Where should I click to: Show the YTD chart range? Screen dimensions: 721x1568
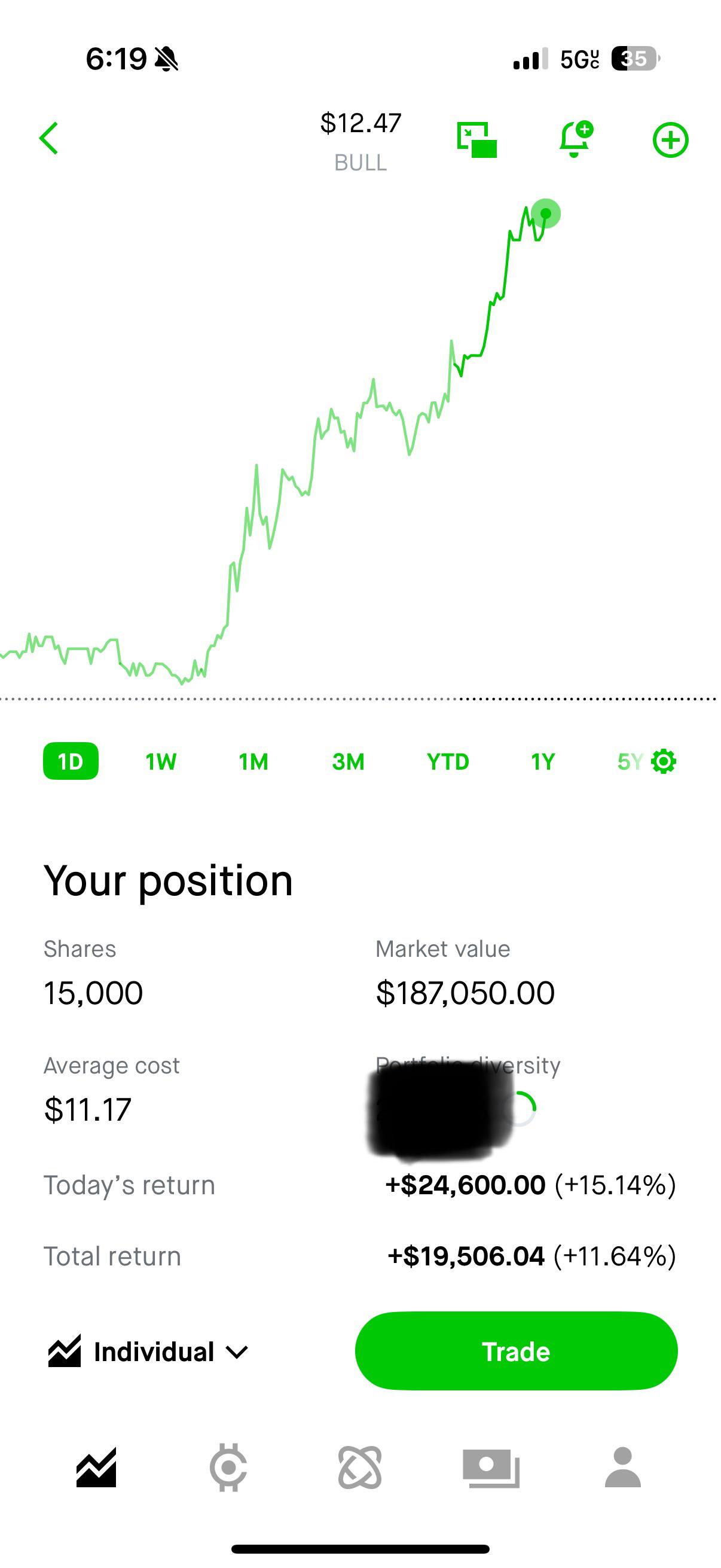pyautogui.click(x=448, y=761)
